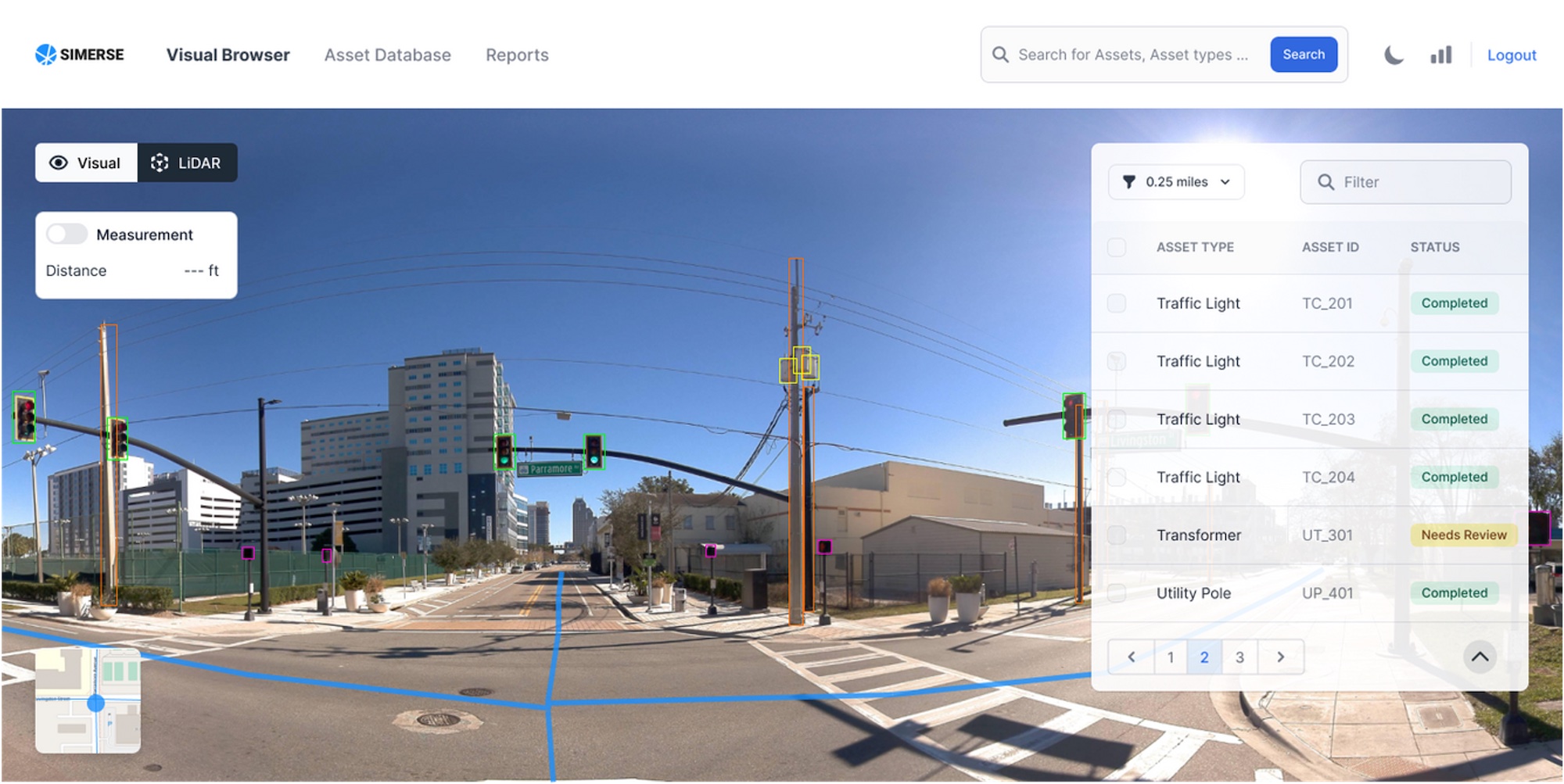Click the magnifier icon in asset search
The image size is (1564, 784).
click(x=1000, y=55)
